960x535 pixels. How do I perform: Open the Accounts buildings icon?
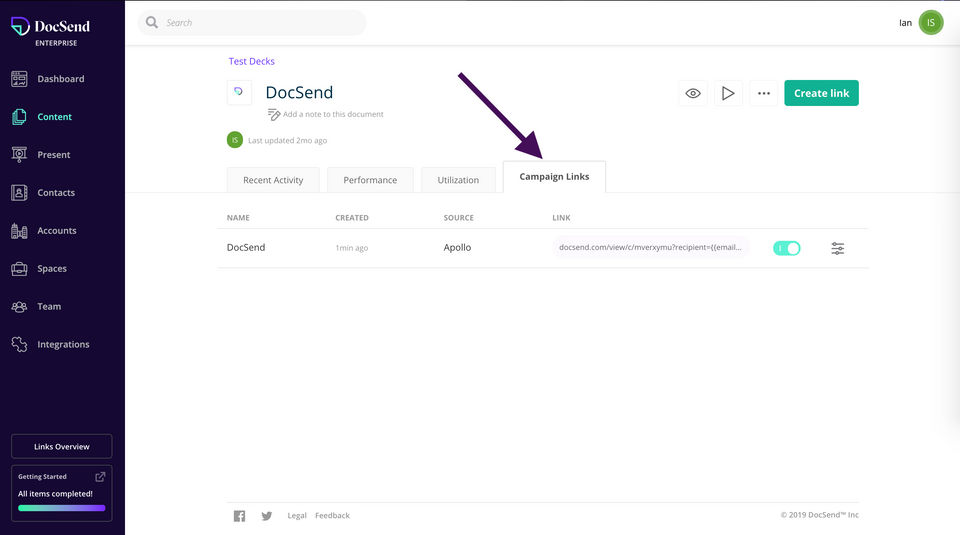(19, 230)
